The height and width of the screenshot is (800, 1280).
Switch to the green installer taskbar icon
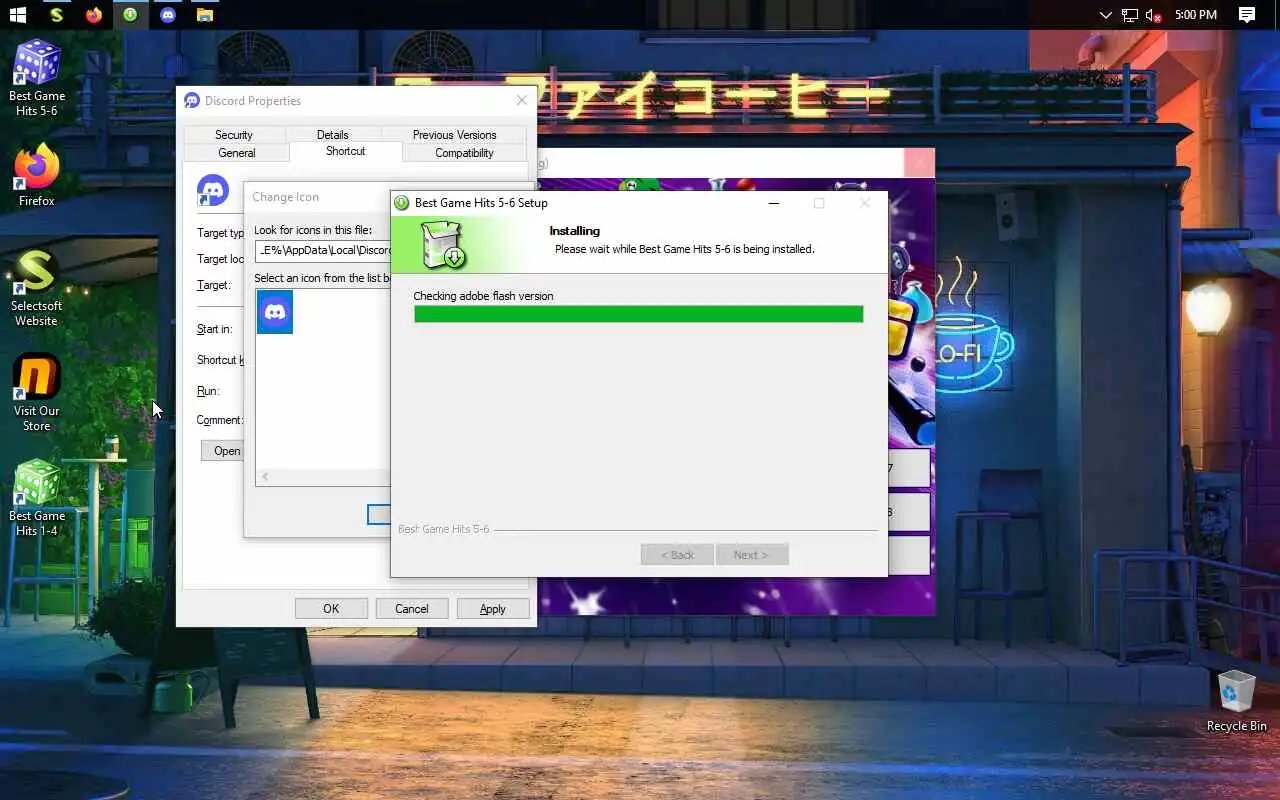(130, 15)
